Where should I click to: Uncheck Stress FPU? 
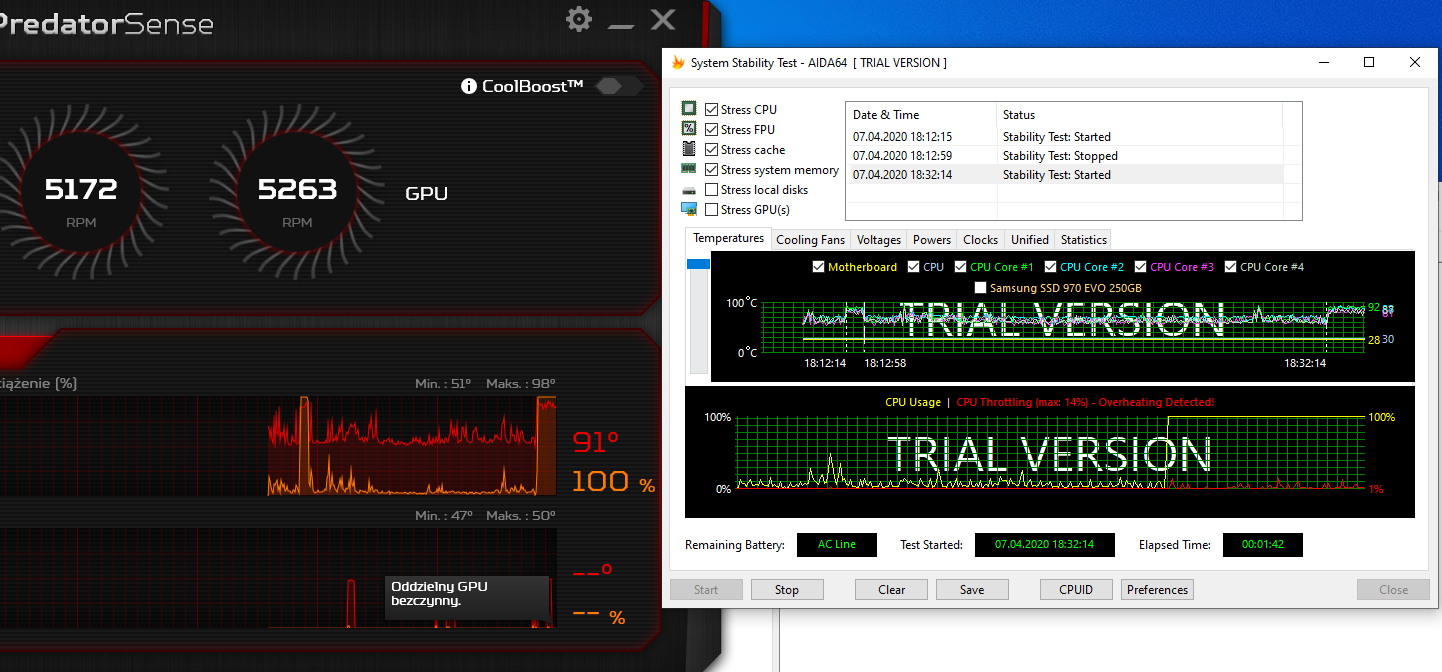[711, 129]
